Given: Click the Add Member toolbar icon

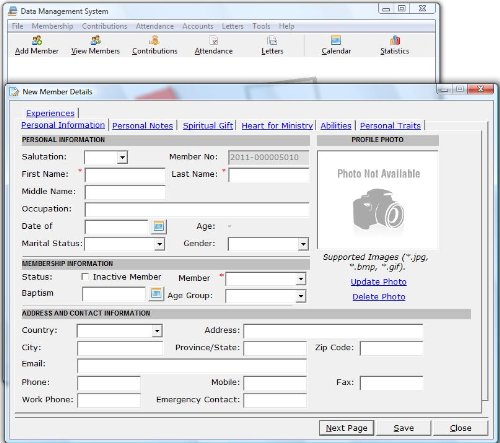Looking at the screenshot, I should tap(37, 40).
